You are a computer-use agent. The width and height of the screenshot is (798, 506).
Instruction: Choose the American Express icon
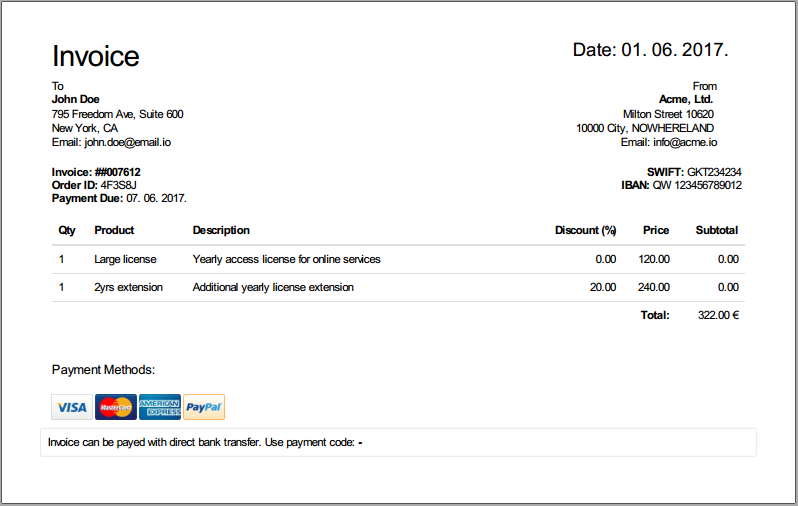point(160,407)
